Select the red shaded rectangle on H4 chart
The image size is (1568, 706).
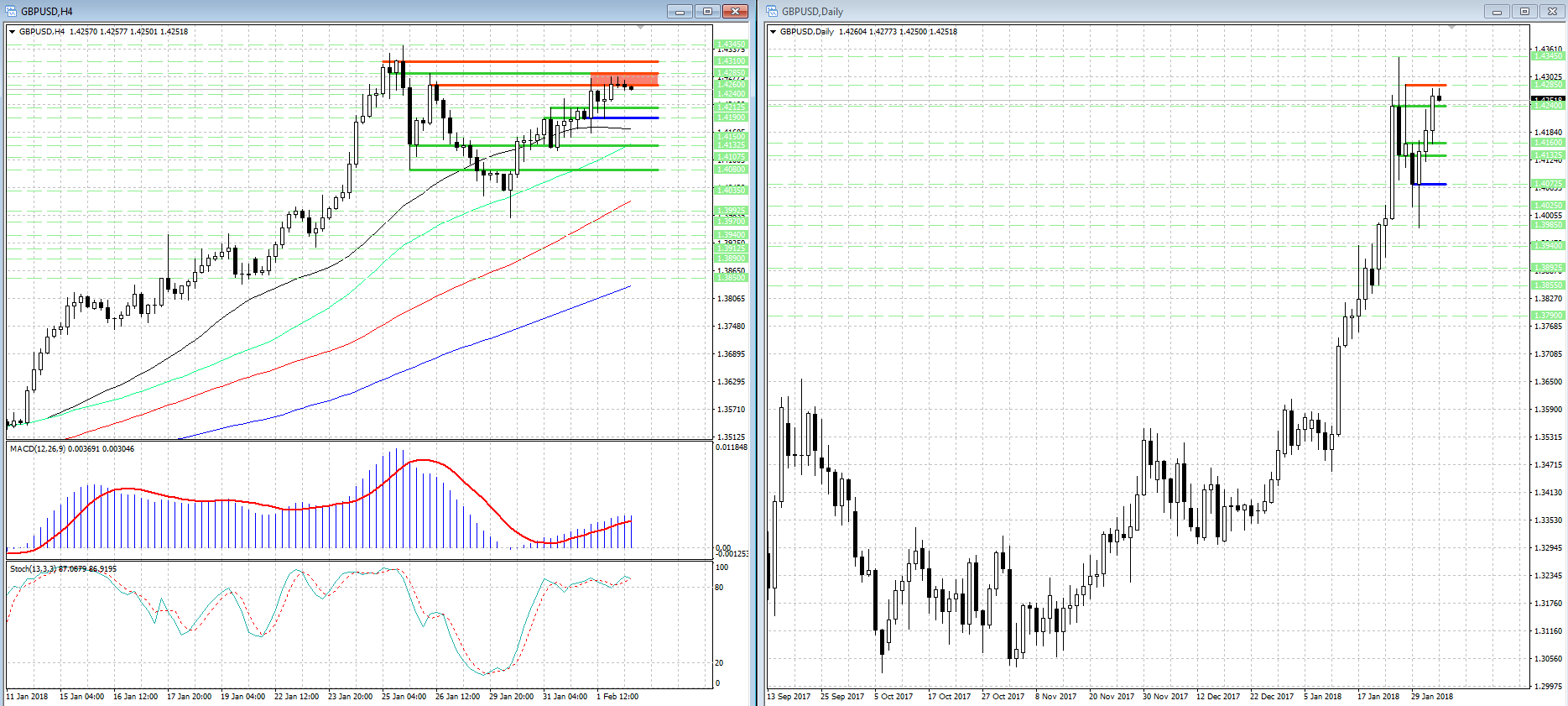[x=624, y=80]
